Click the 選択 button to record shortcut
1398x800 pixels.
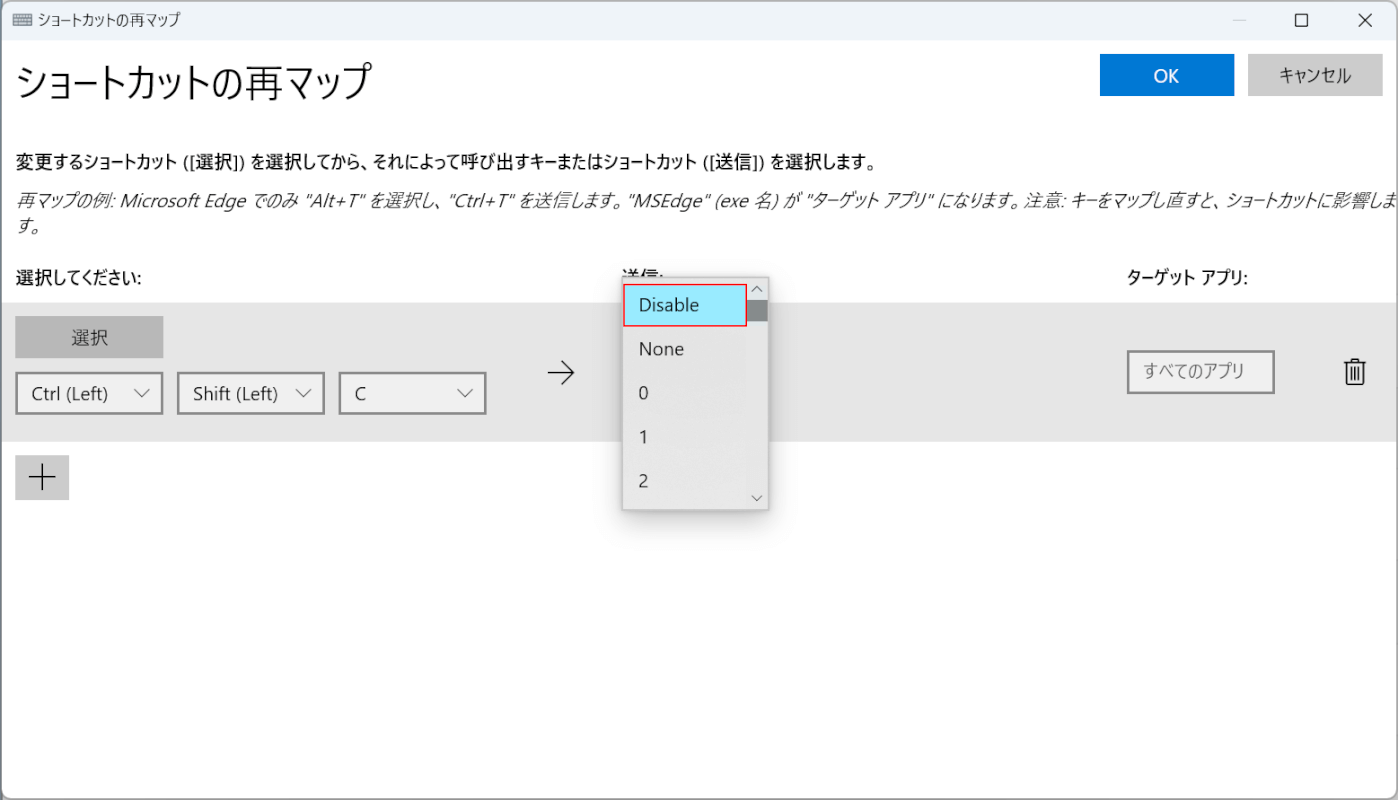(x=89, y=337)
